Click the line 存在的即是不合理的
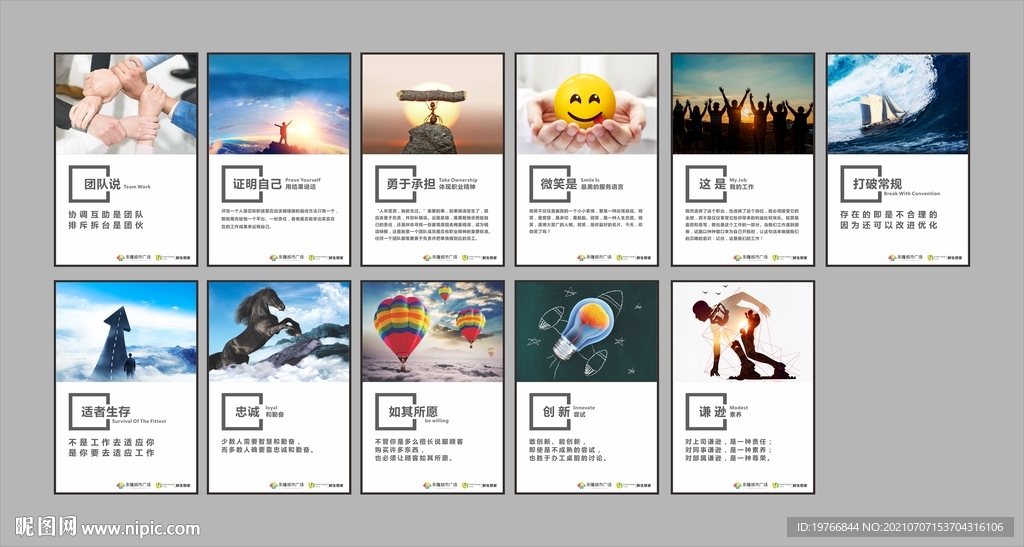 pyautogui.click(x=889, y=214)
